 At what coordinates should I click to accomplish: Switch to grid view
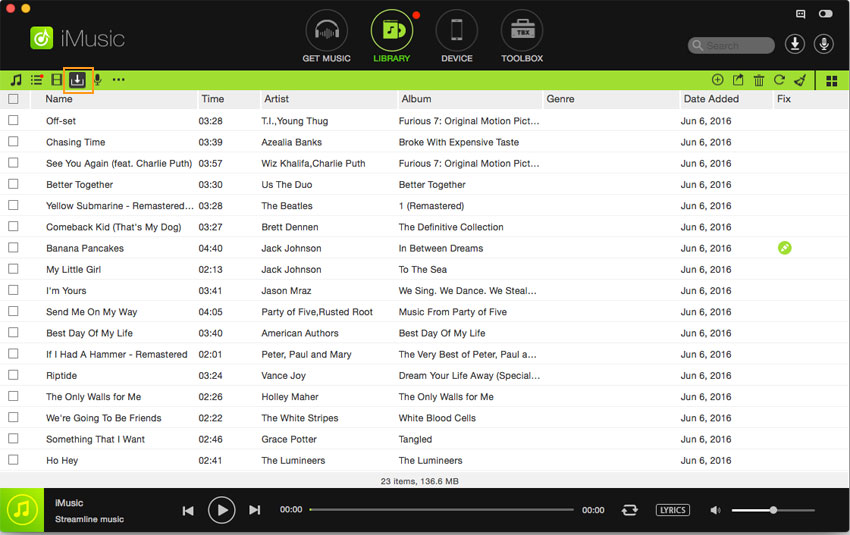click(x=832, y=81)
